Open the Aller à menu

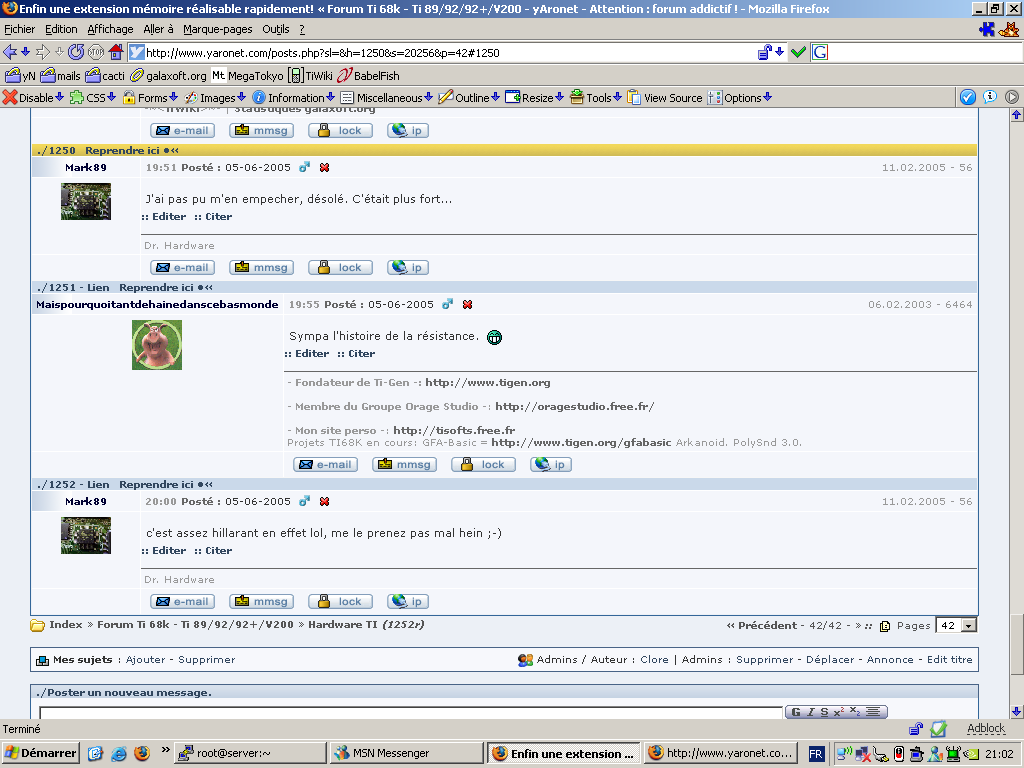(159, 29)
